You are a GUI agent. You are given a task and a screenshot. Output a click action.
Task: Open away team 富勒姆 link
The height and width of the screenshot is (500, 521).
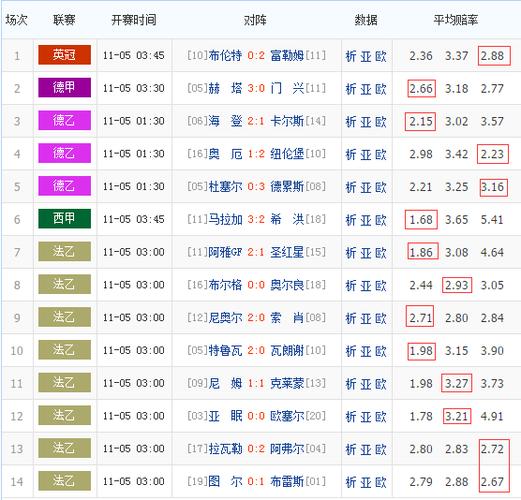[x=287, y=55]
